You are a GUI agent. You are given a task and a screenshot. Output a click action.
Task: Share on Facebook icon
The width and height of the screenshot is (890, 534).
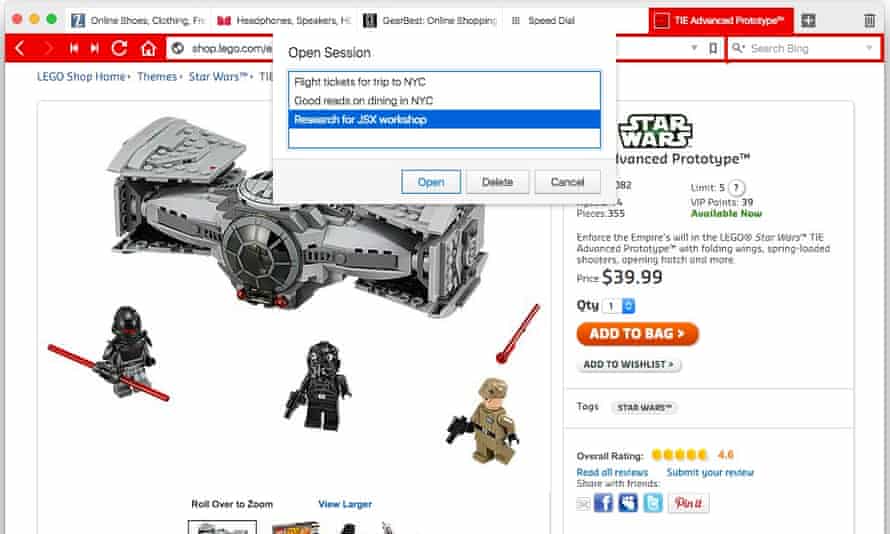pos(603,503)
